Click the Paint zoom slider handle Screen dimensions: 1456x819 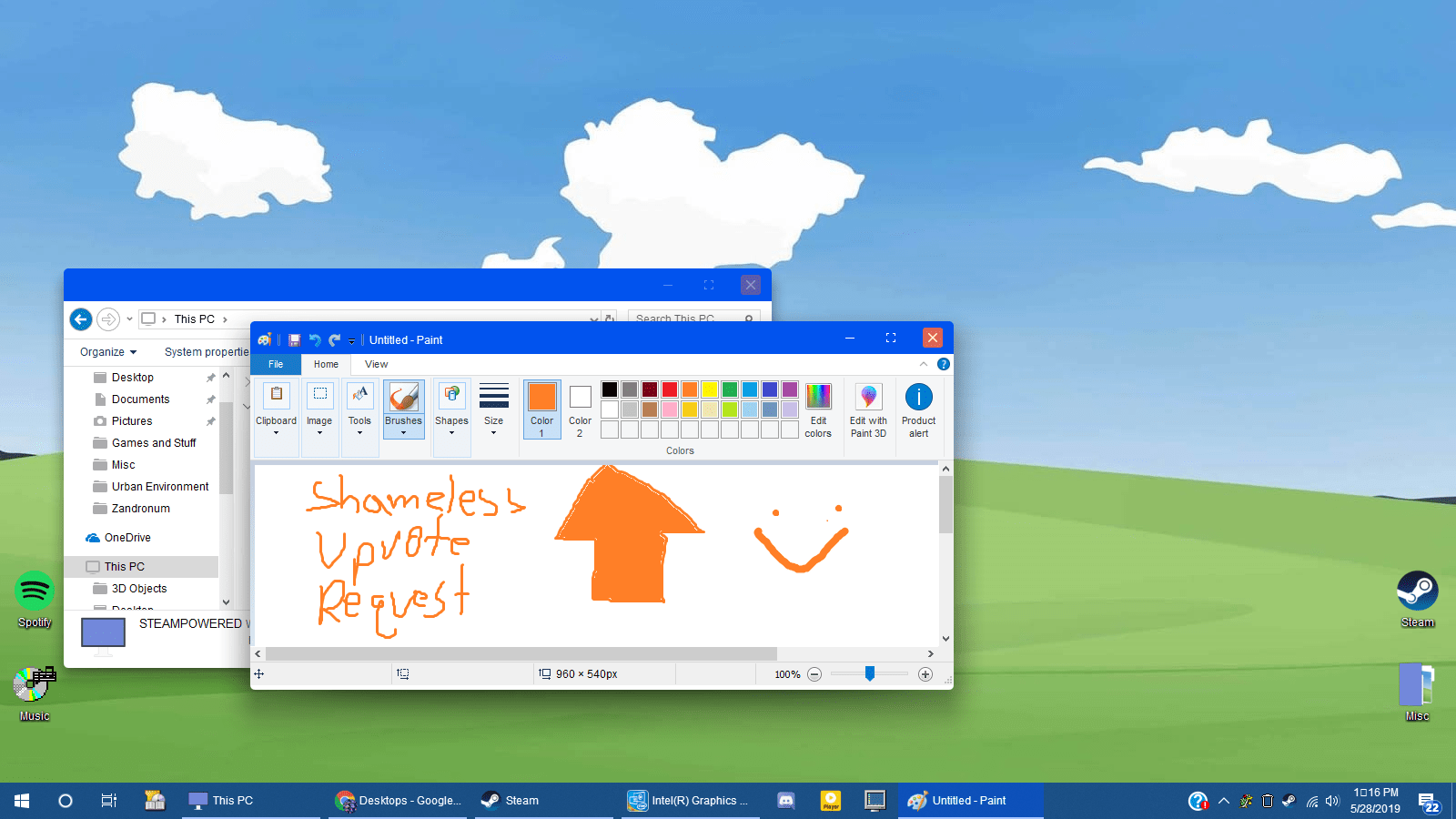click(870, 673)
